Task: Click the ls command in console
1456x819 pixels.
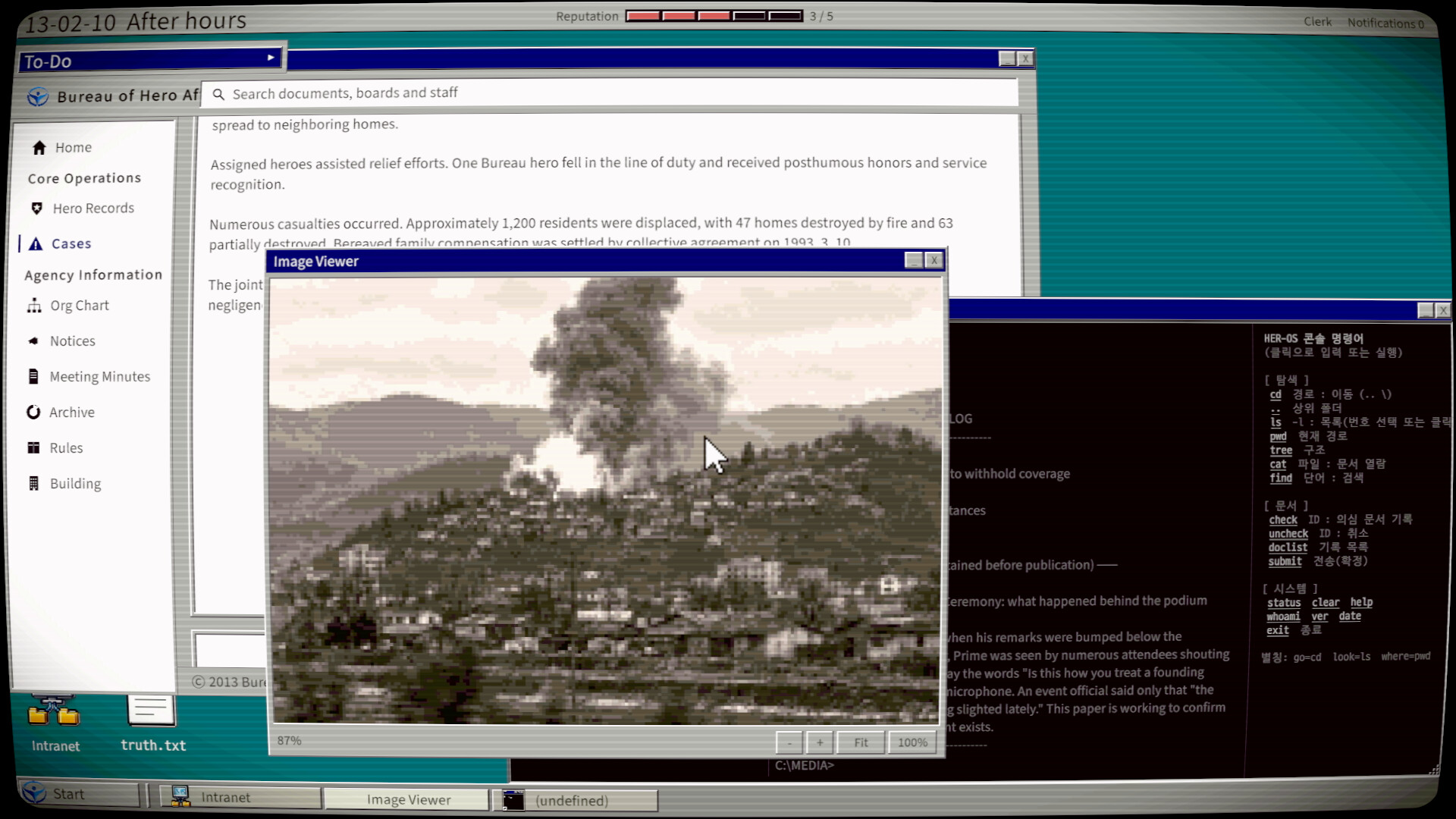Action: (1276, 422)
